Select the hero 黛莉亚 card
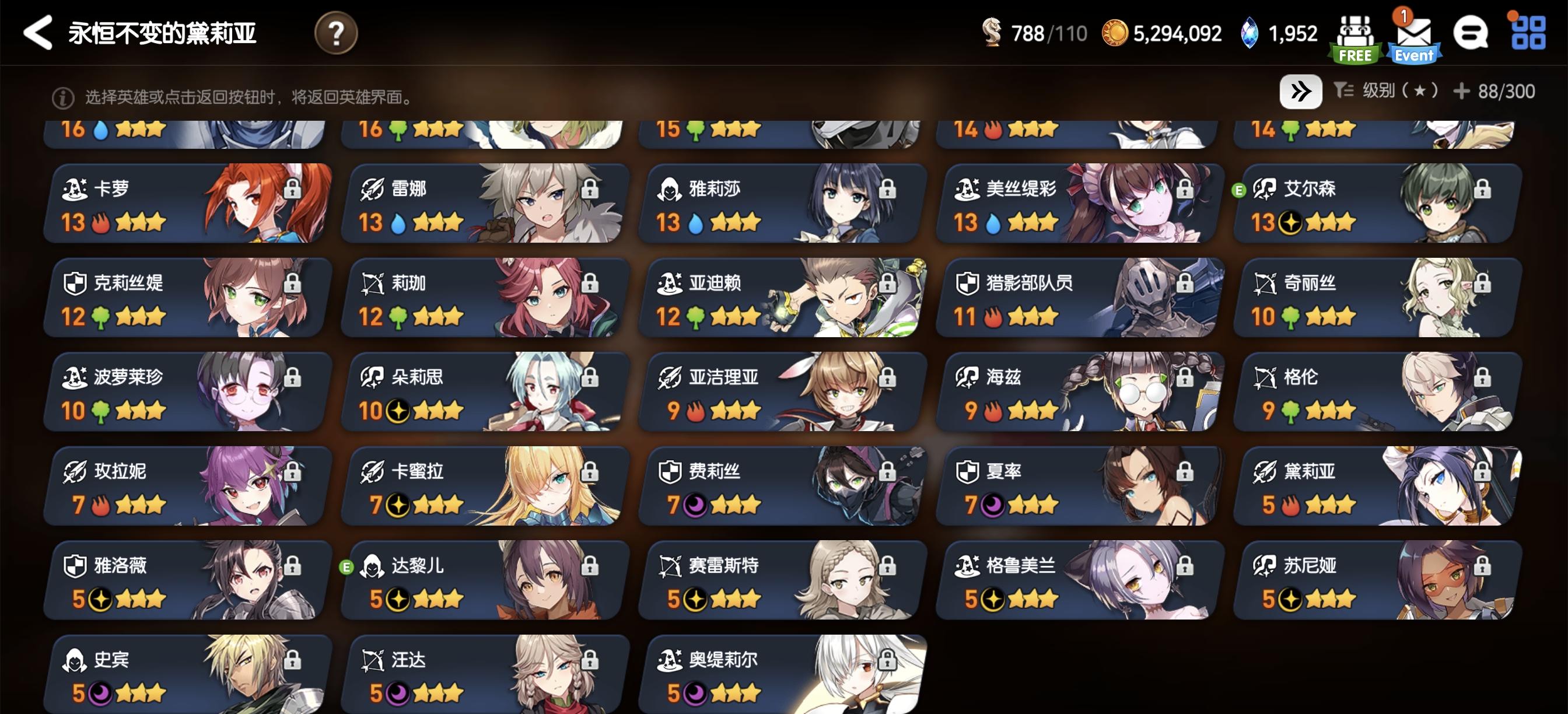 pyautogui.click(x=1377, y=486)
